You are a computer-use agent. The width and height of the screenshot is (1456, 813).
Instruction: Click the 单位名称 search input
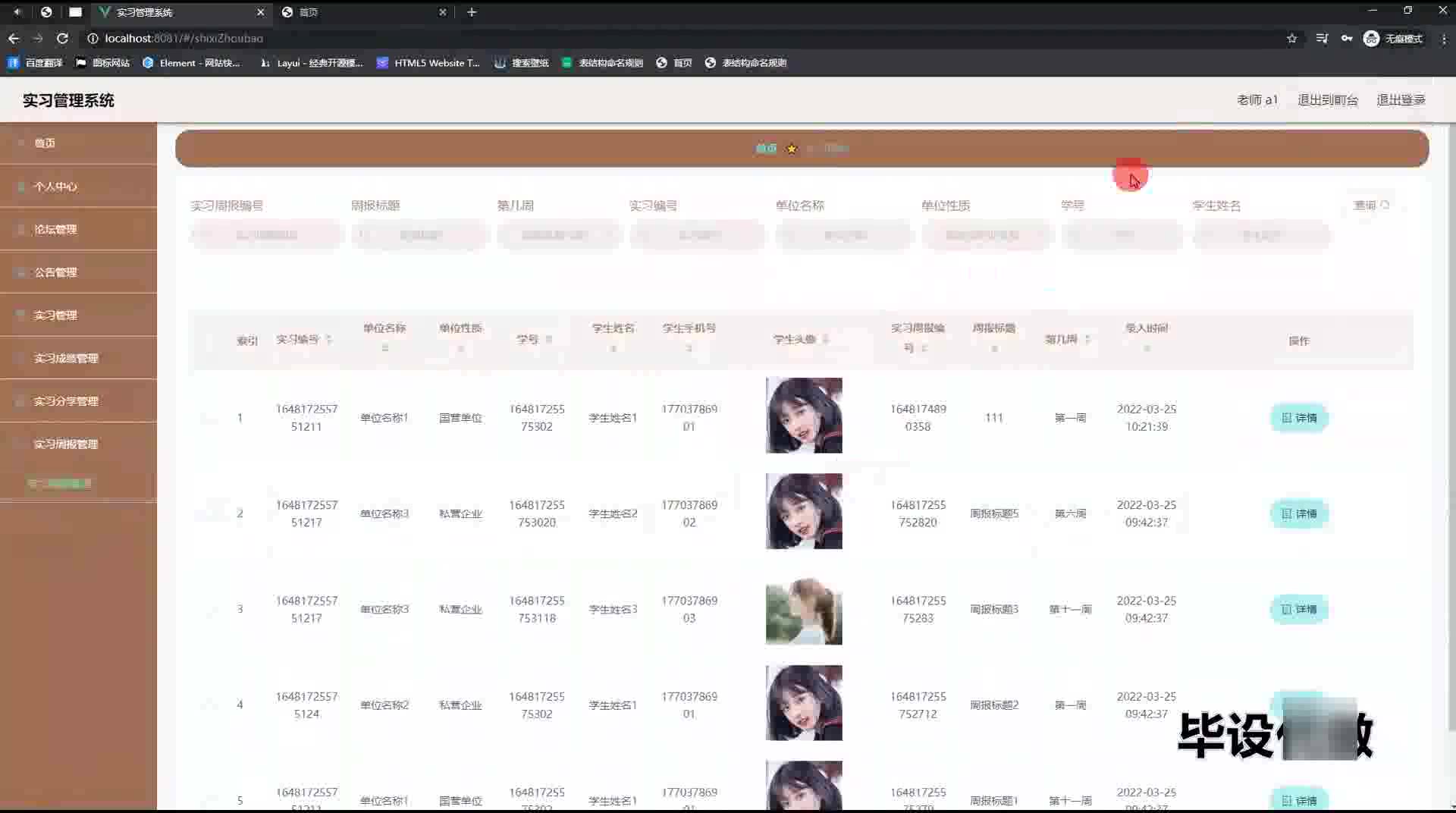tap(844, 235)
